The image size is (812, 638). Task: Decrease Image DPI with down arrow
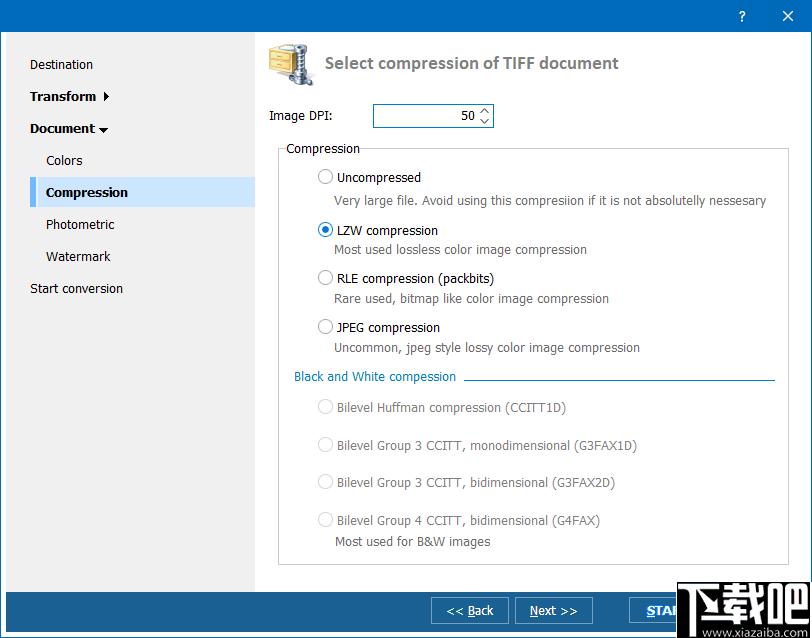[485, 121]
